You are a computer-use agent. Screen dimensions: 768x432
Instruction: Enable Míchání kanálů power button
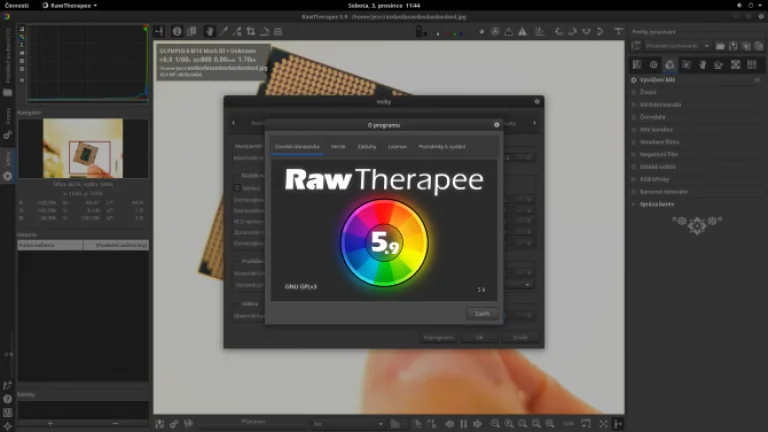(634, 105)
